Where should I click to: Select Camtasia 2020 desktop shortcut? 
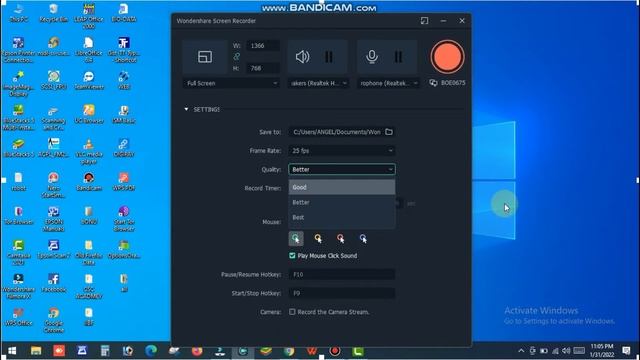[x=18, y=253]
